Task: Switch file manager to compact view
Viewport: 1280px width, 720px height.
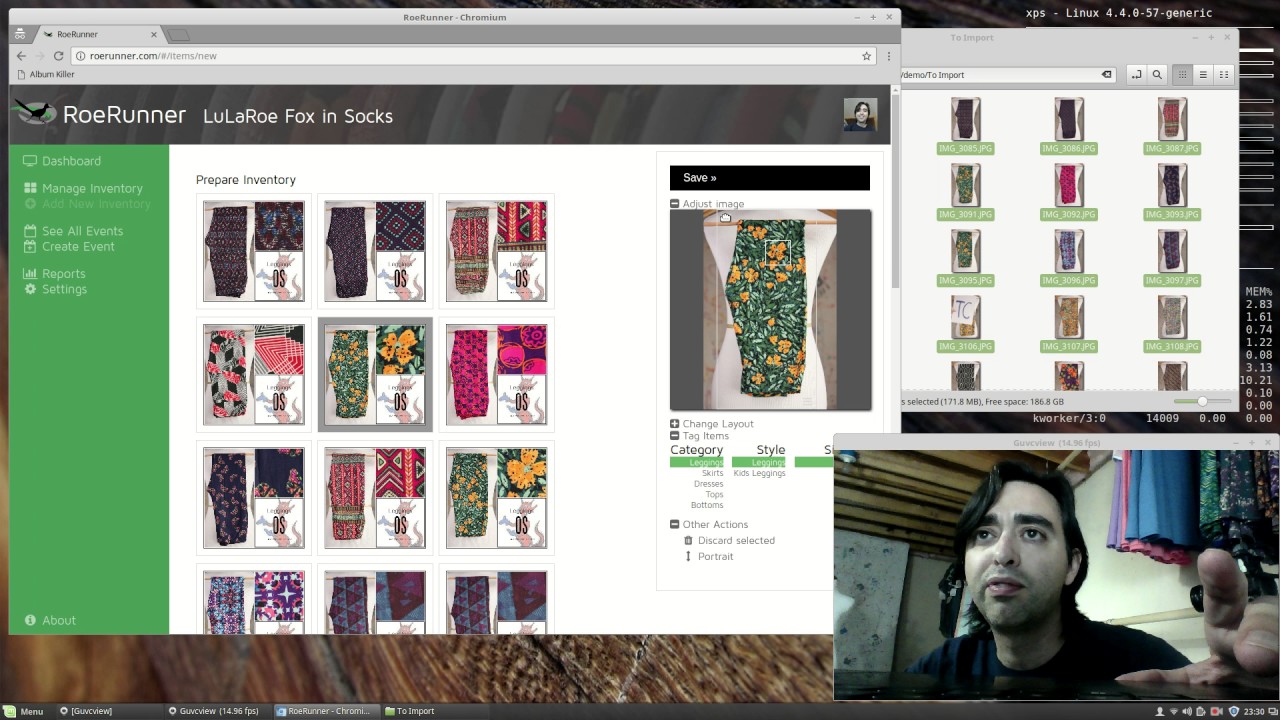Action: pyautogui.click(x=1223, y=75)
